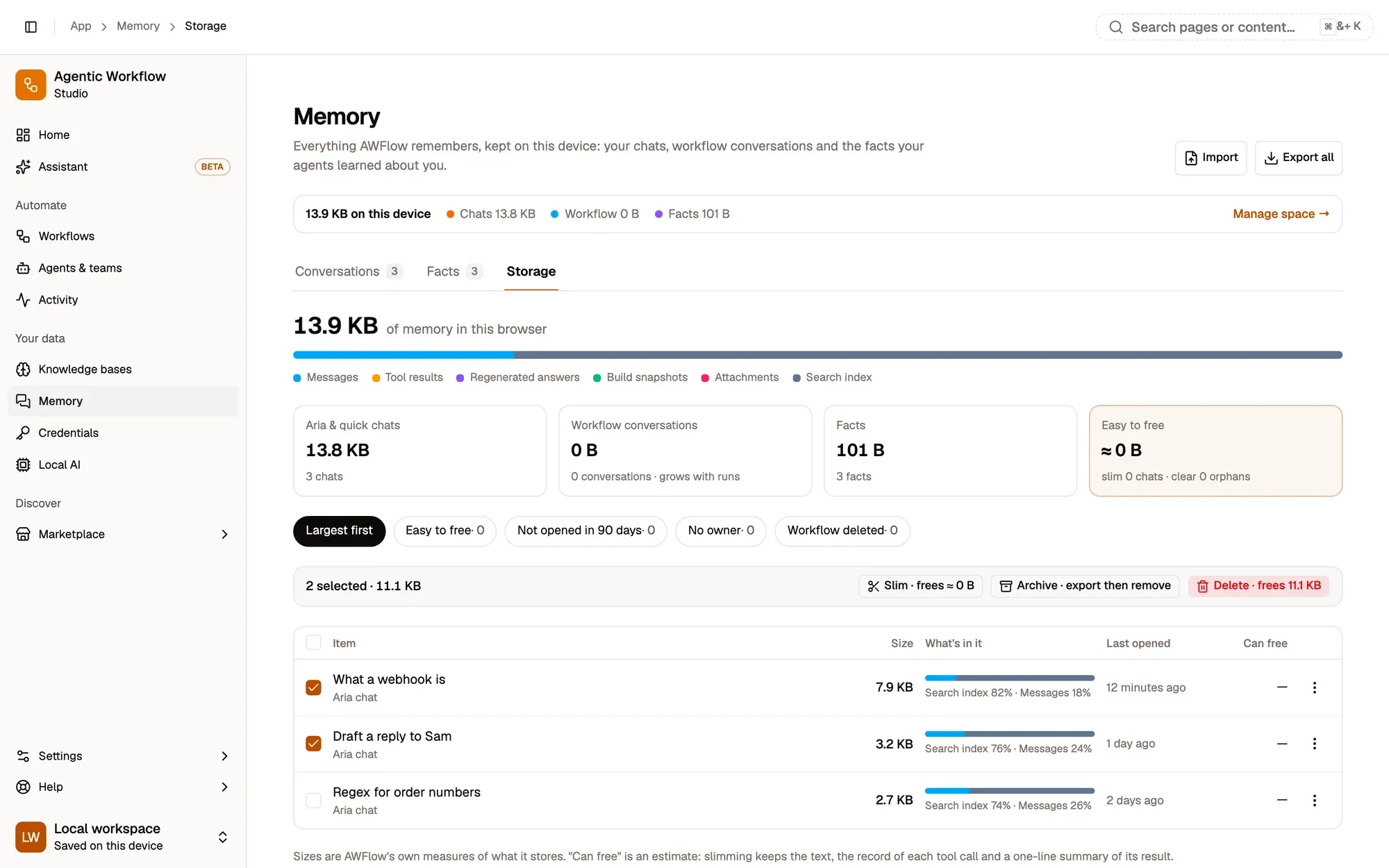Click Slim frees 0 B button

tap(920, 586)
